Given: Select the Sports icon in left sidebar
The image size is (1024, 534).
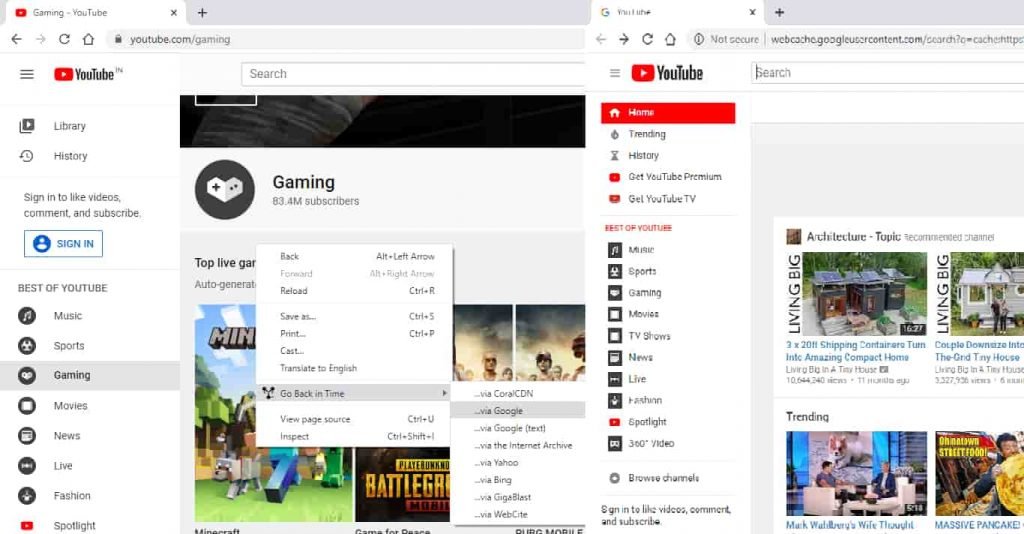Looking at the screenshot, I should pos(27,346).
